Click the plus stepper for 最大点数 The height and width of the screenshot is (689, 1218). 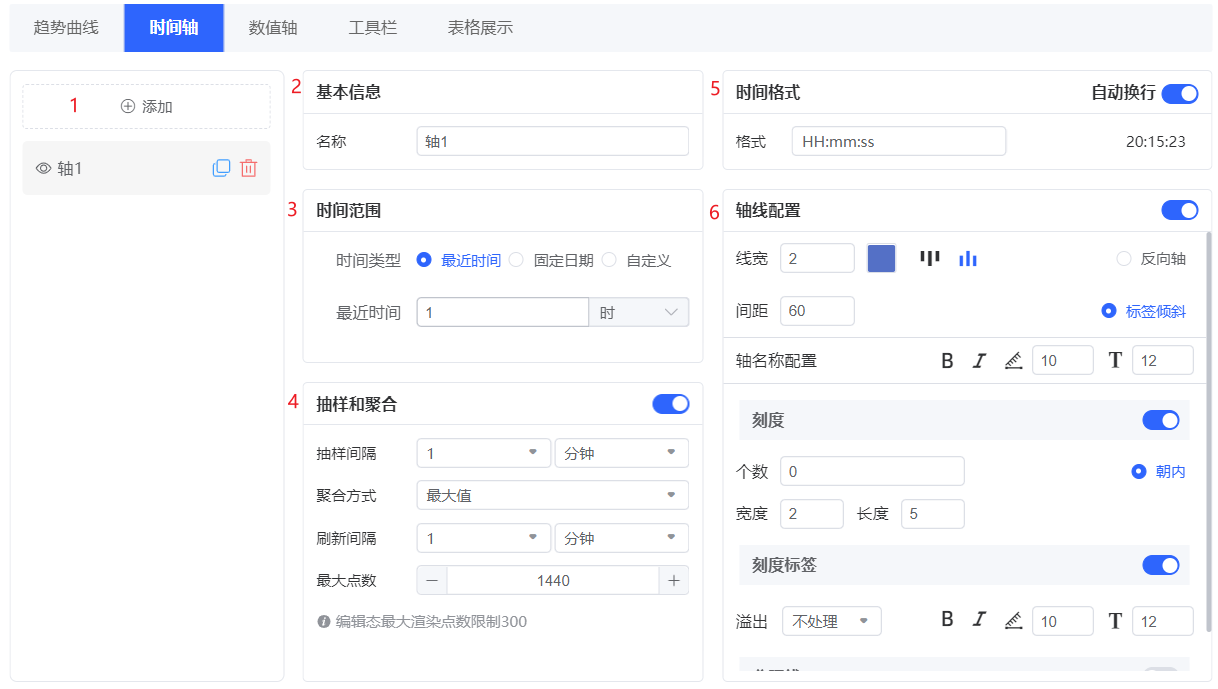point(673,580)
